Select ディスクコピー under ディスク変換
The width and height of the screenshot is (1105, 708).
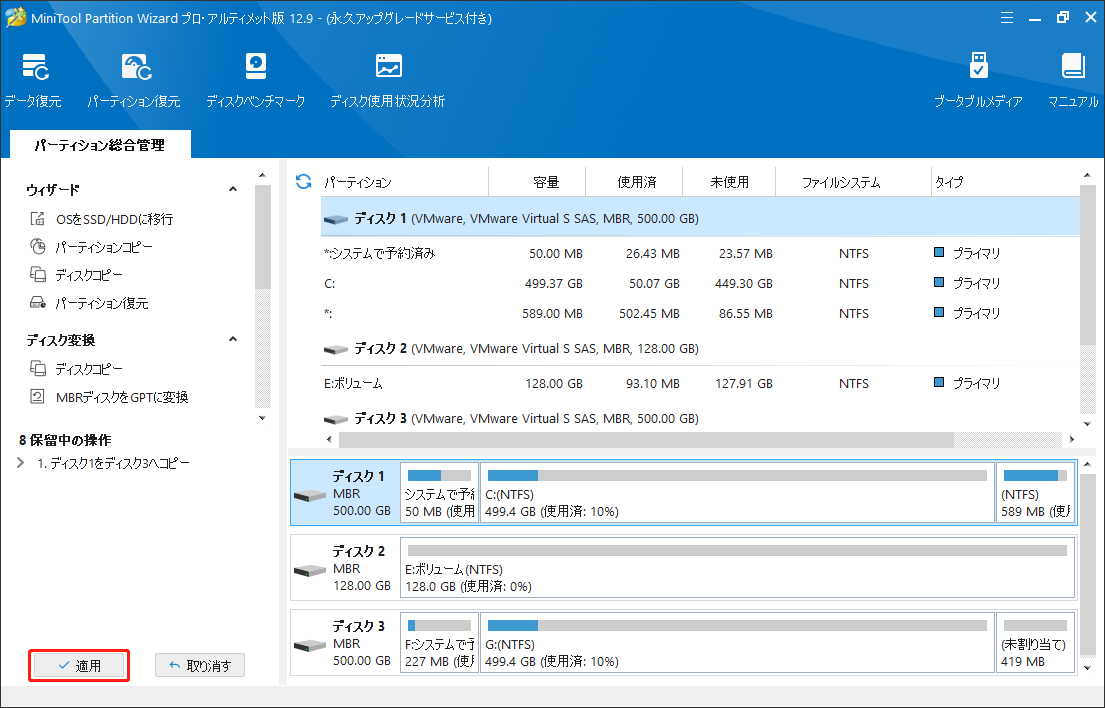(76, 368)
